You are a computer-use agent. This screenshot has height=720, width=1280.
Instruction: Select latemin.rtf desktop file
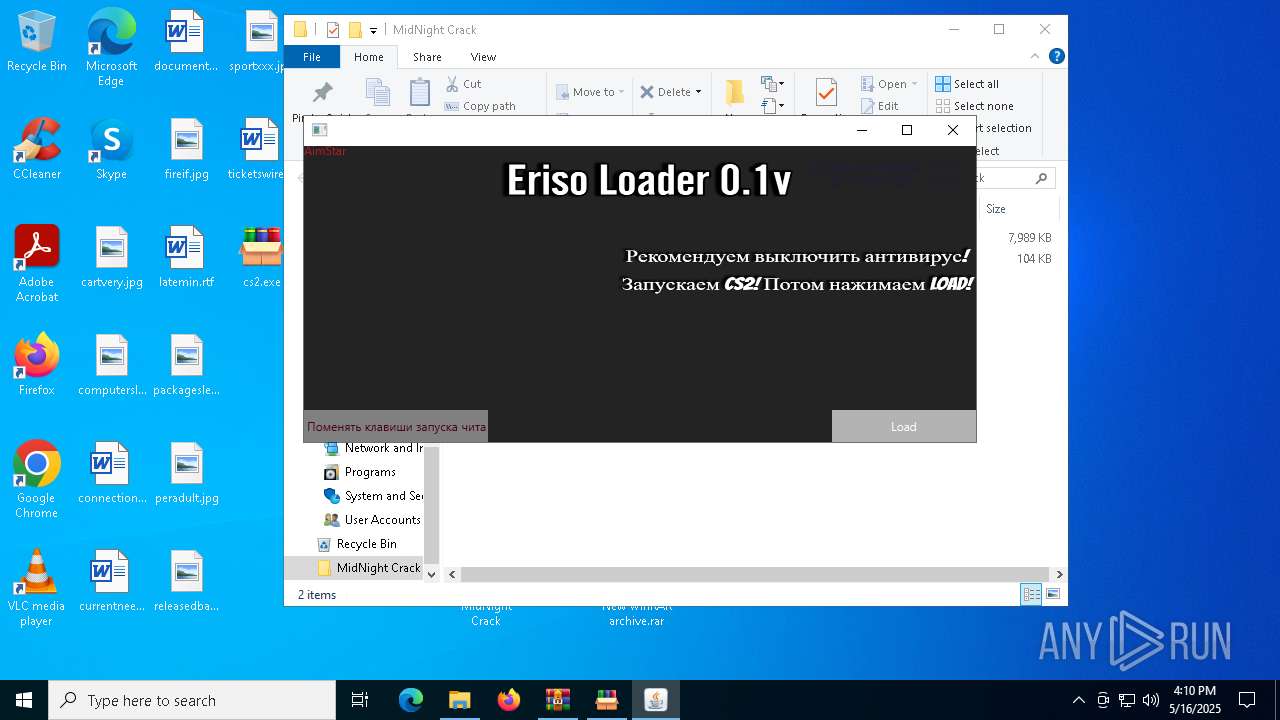pyautogui.click(x=187, y=257)
